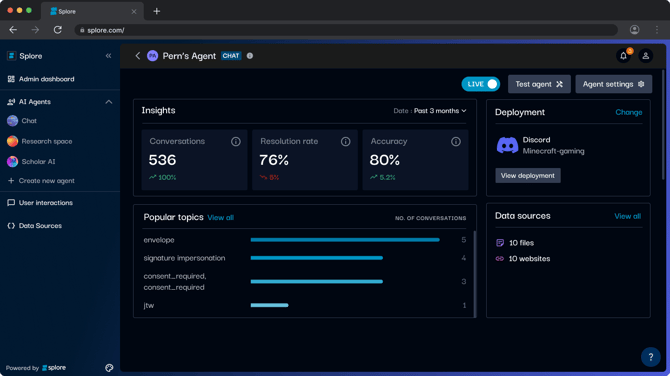
Task: Collapse the AI Agents section
Action: [x=109, y=102]
